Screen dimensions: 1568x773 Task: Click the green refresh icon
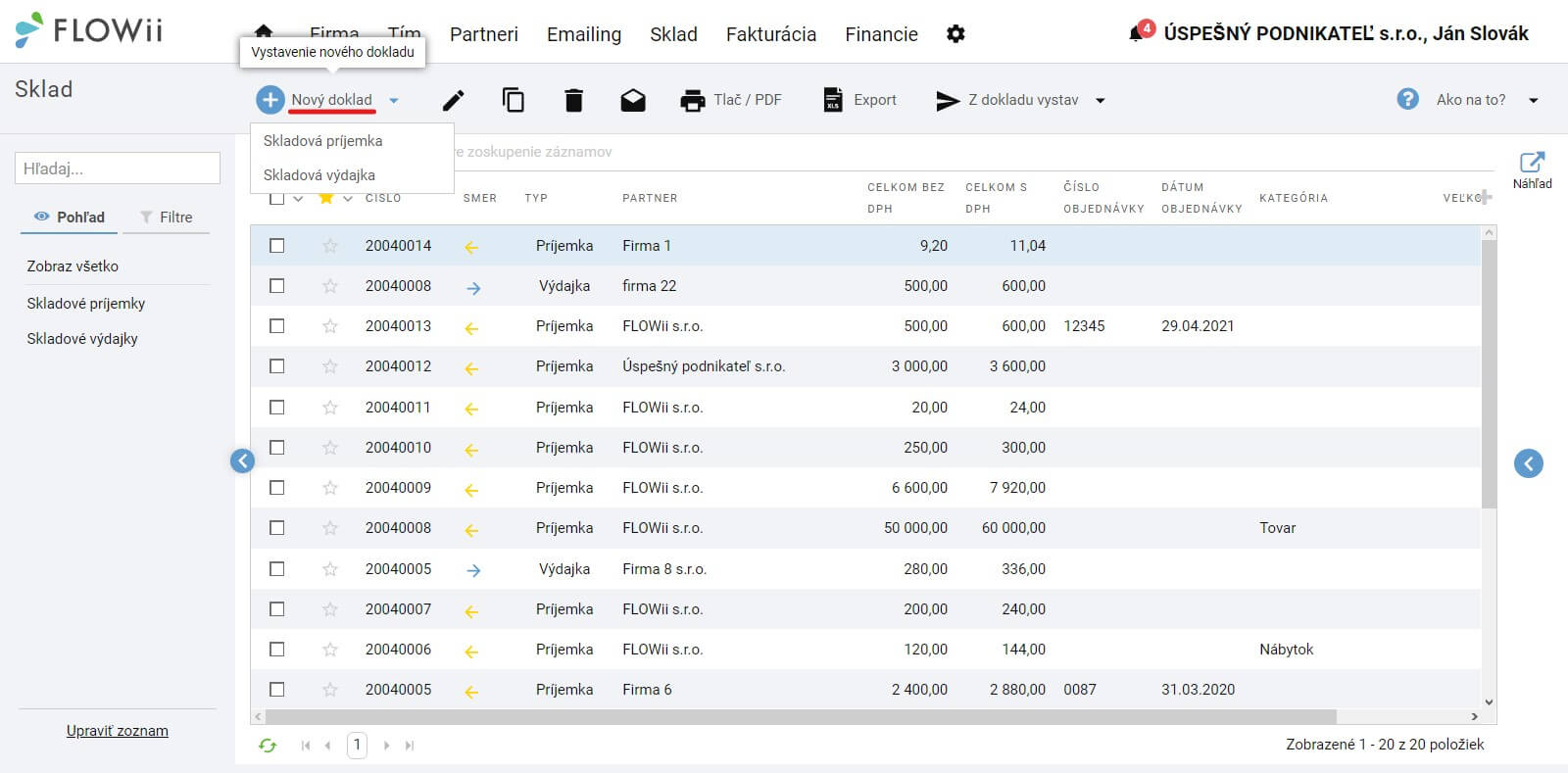coord(268,746)
